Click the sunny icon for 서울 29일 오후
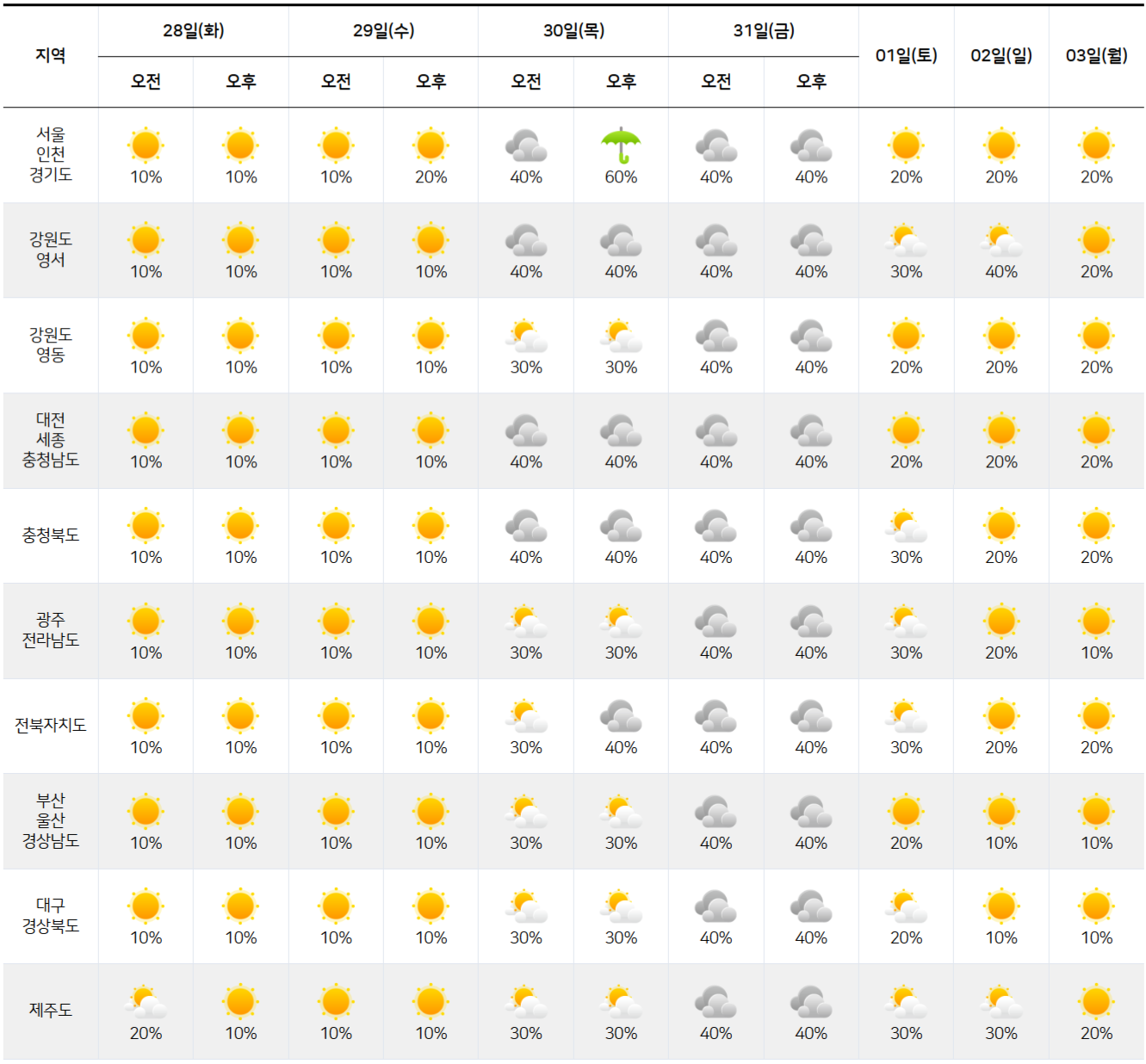 pos(431,145)
